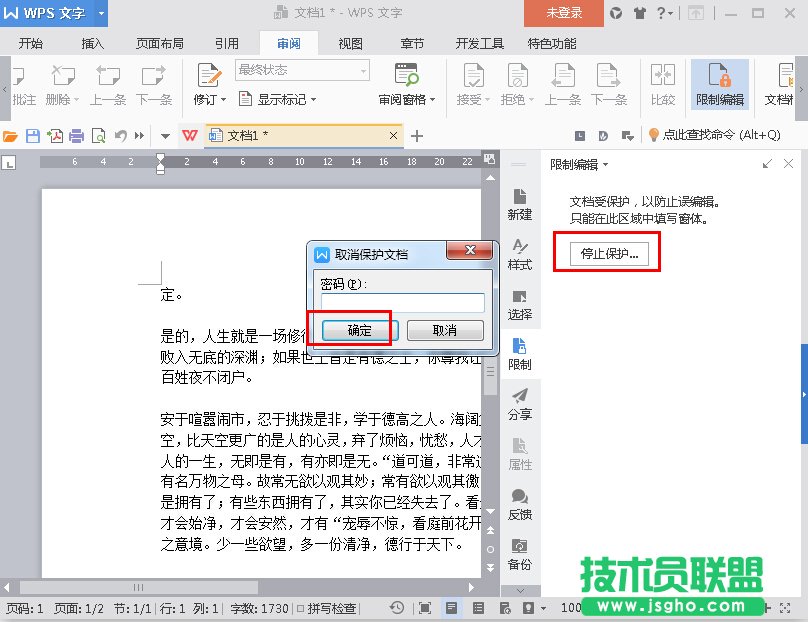Image resolution: width=808 pixels, height=622 pixels.
Task: Click the 新建 sidebar icon
Action: tap(520, 204)
